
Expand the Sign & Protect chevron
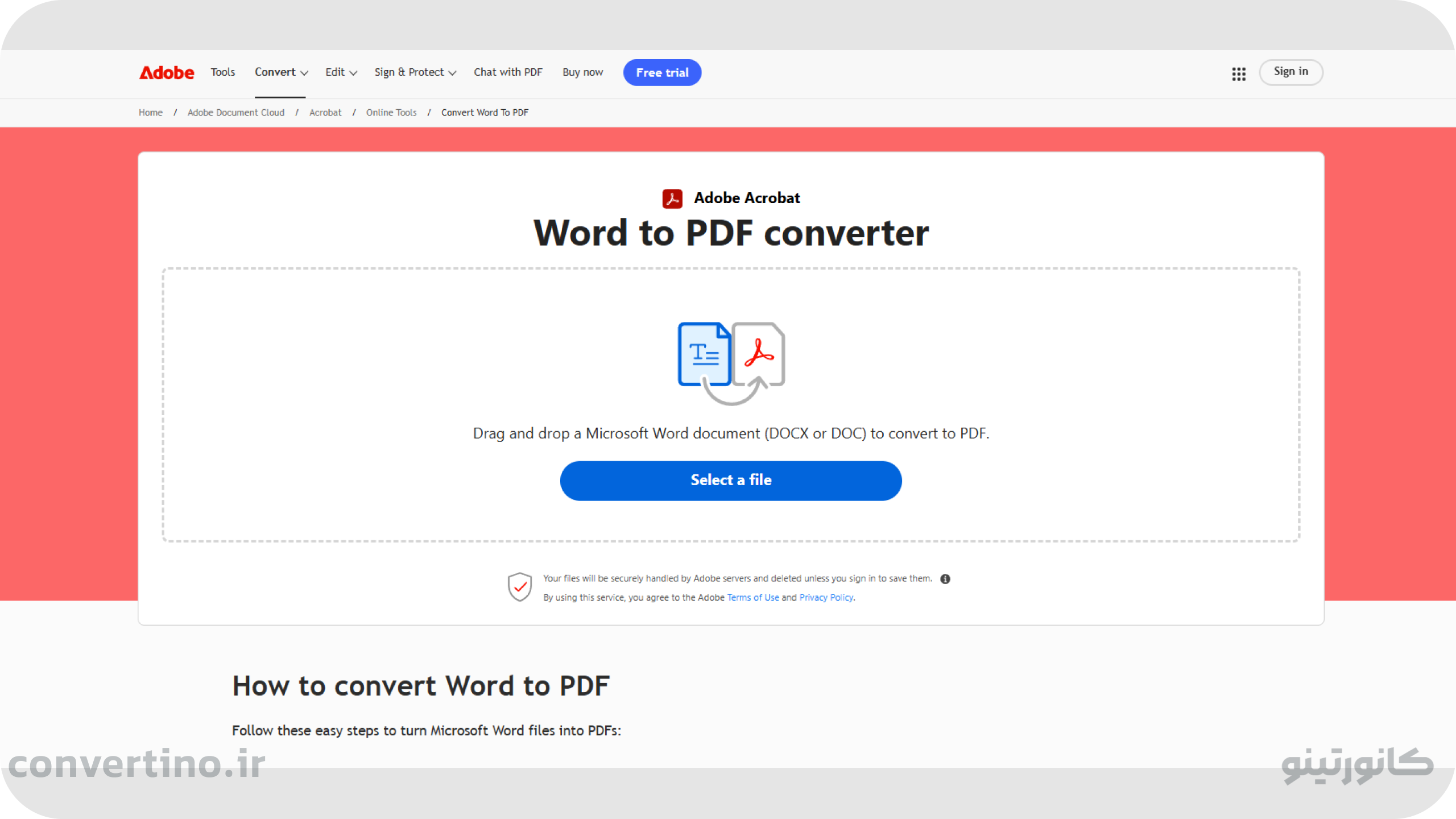tap(452, 73)
